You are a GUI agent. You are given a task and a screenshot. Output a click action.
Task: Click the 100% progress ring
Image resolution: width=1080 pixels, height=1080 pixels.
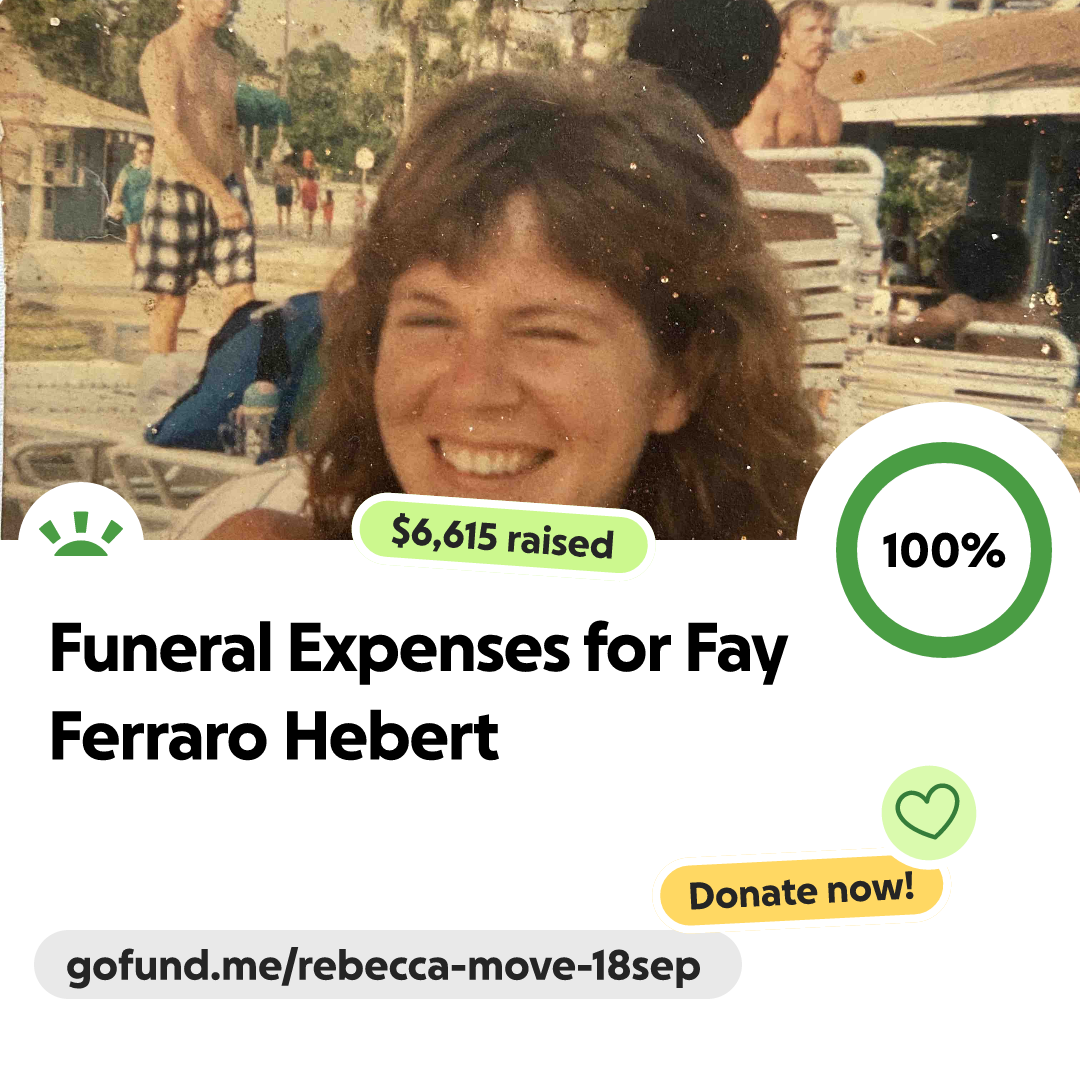click(944, 550)
